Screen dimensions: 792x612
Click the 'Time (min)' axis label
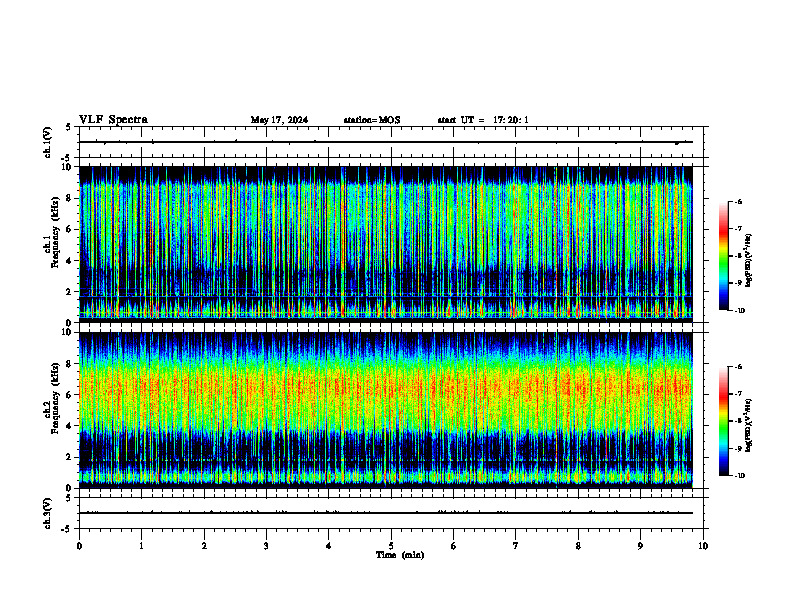(x=400, y=555)
